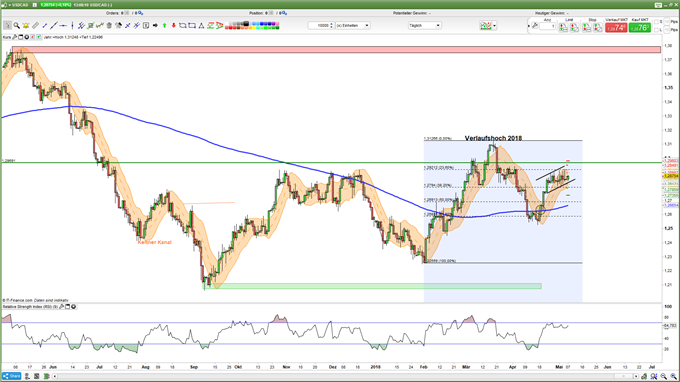This screenshot has height=382, width=680.
Task: Tick the S checkbox beside Pips
Action: click(656, 22)
